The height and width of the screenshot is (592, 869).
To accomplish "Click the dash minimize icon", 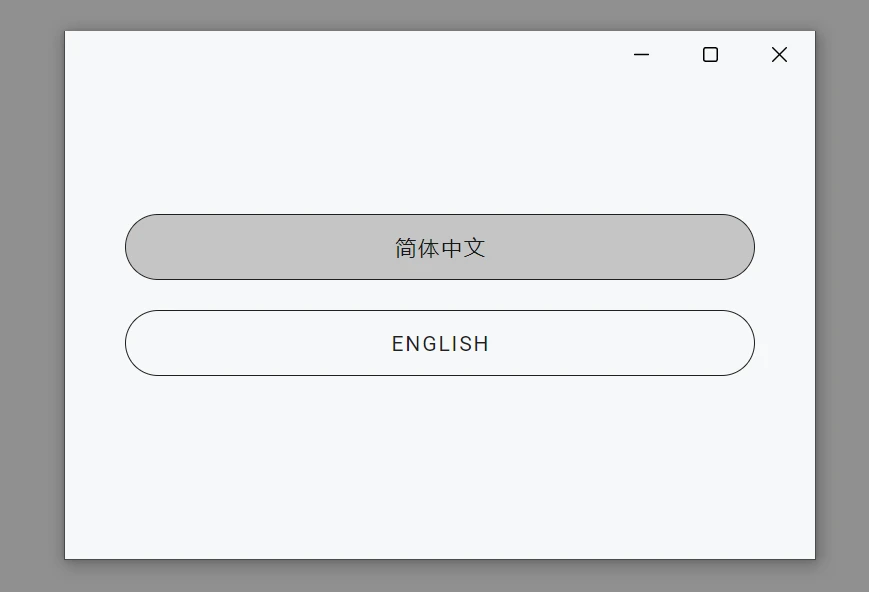I will 642,54.
